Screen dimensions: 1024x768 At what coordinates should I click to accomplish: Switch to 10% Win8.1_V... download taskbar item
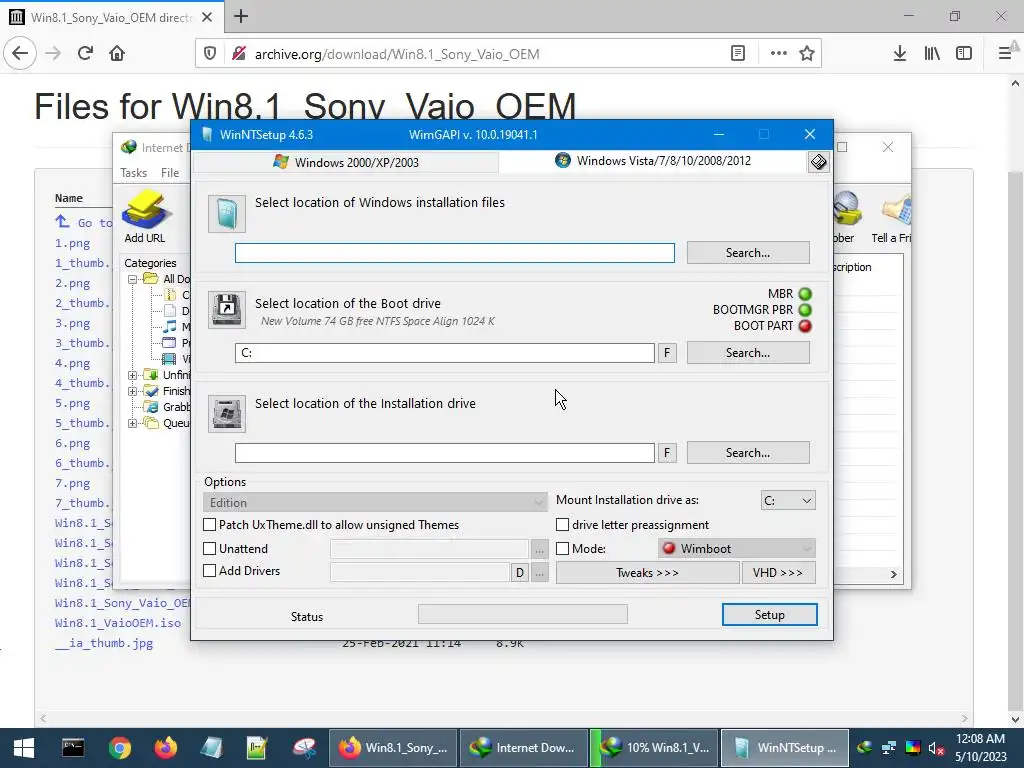pyautogui.click(x=654, y=748)
